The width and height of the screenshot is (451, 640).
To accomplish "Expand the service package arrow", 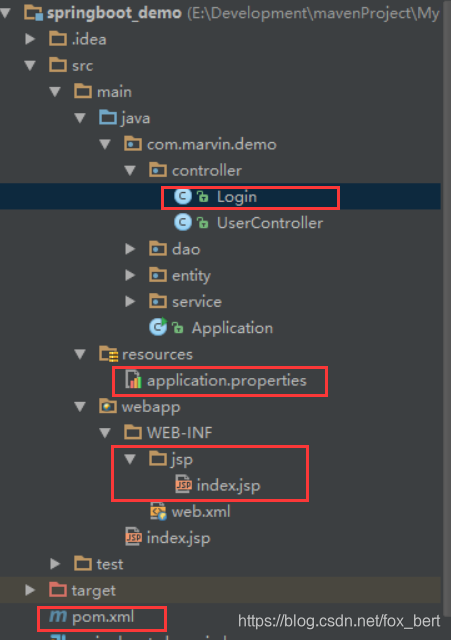I will tap(130, 302).
